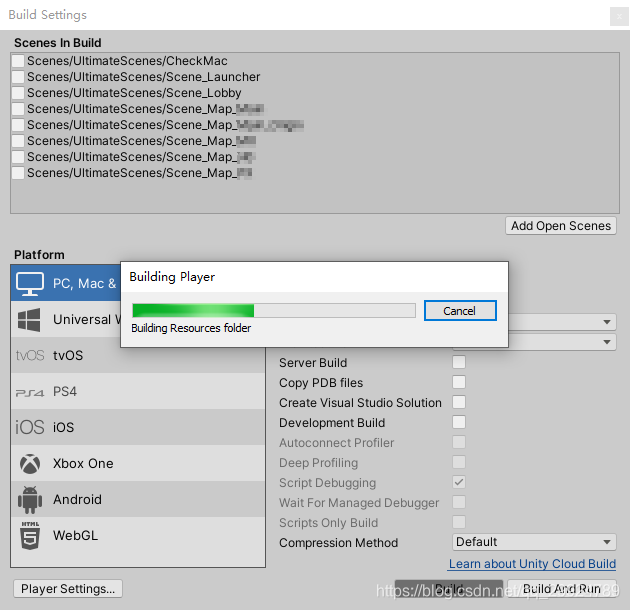Select the Xbox One platform row
Viewport: 630px width, 610px height.
coord(138,463)
